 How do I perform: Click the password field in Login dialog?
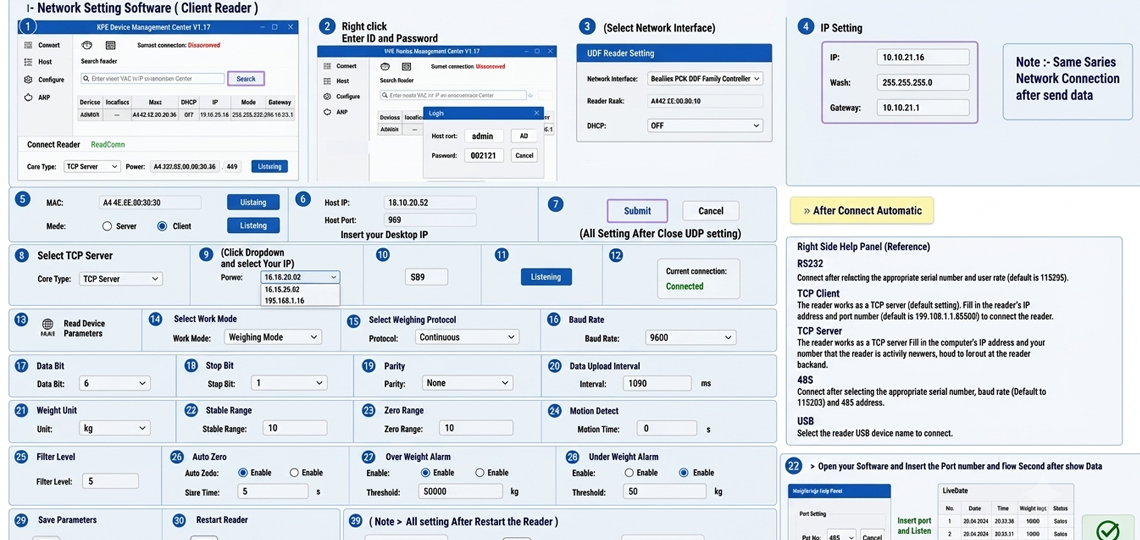(484, 156)
